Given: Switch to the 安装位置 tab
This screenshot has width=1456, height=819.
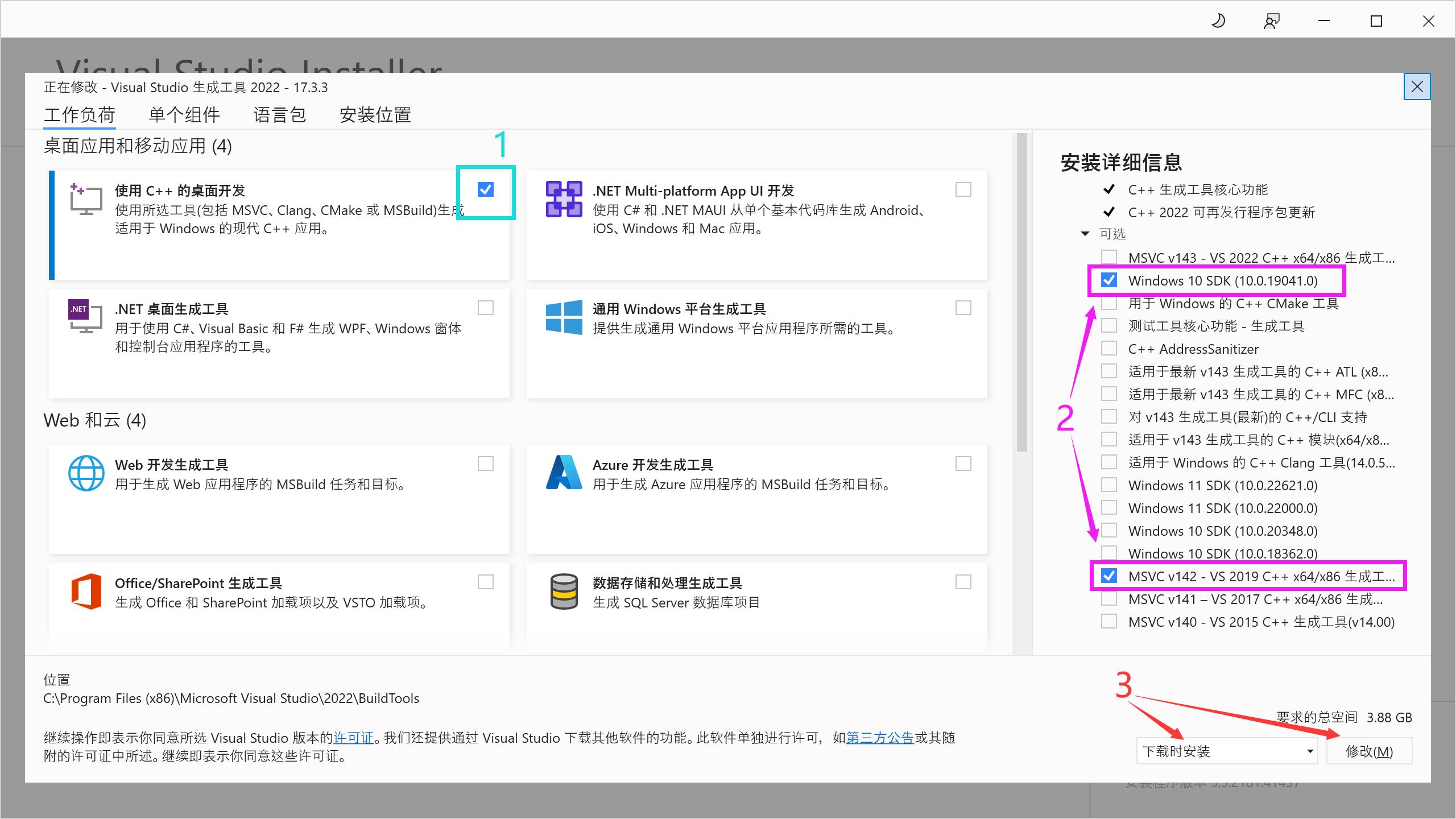Looking at the screenshot, I should 375,115.
